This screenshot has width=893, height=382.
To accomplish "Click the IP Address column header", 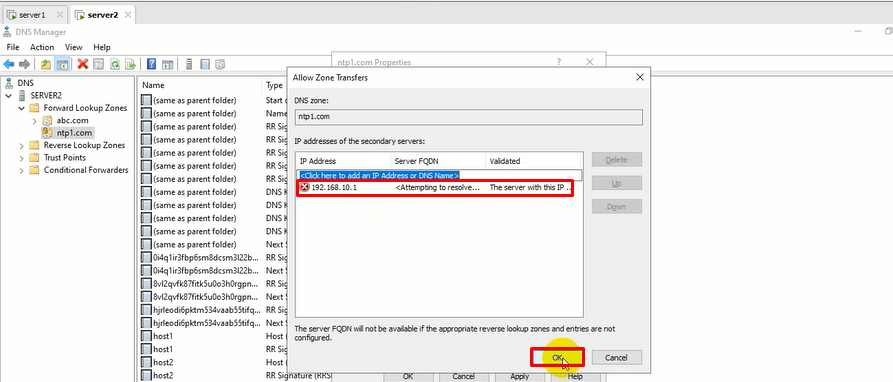I will pyautogui.click(x=343, y=161).
